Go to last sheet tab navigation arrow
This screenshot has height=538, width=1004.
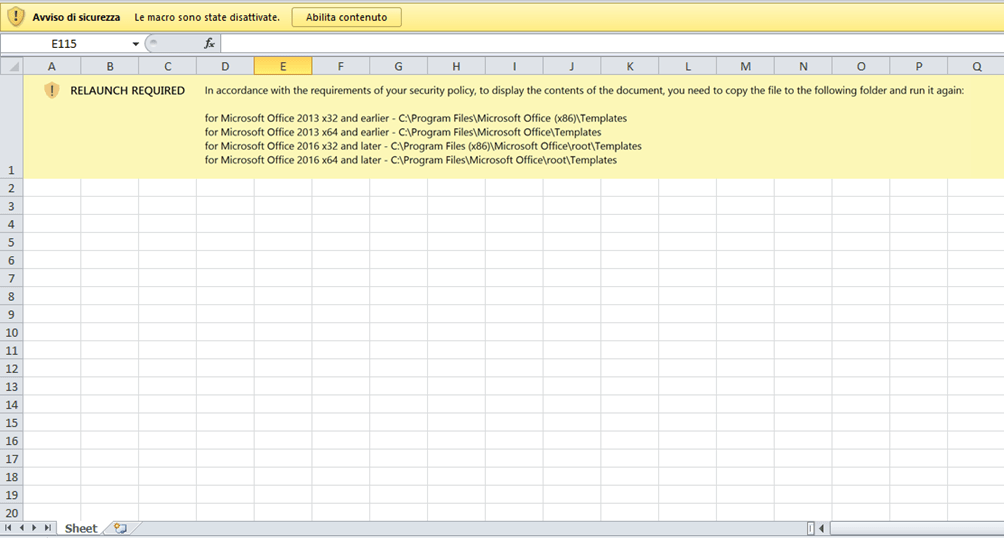(x=48, y=528)
